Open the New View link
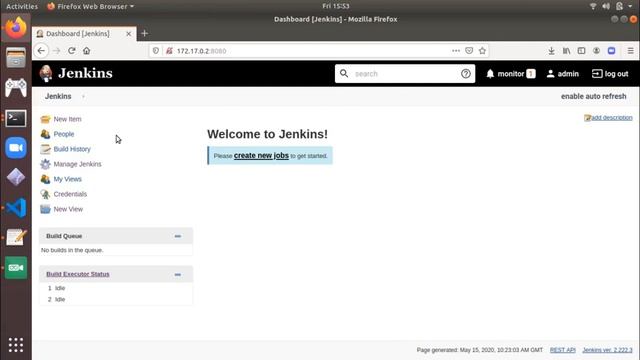 pos(68,209)
